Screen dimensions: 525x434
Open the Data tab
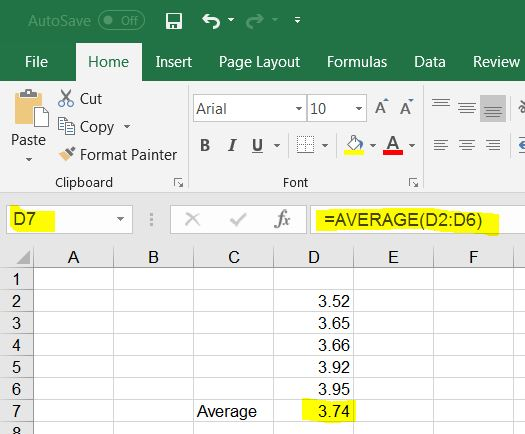[x=430, y=62]
